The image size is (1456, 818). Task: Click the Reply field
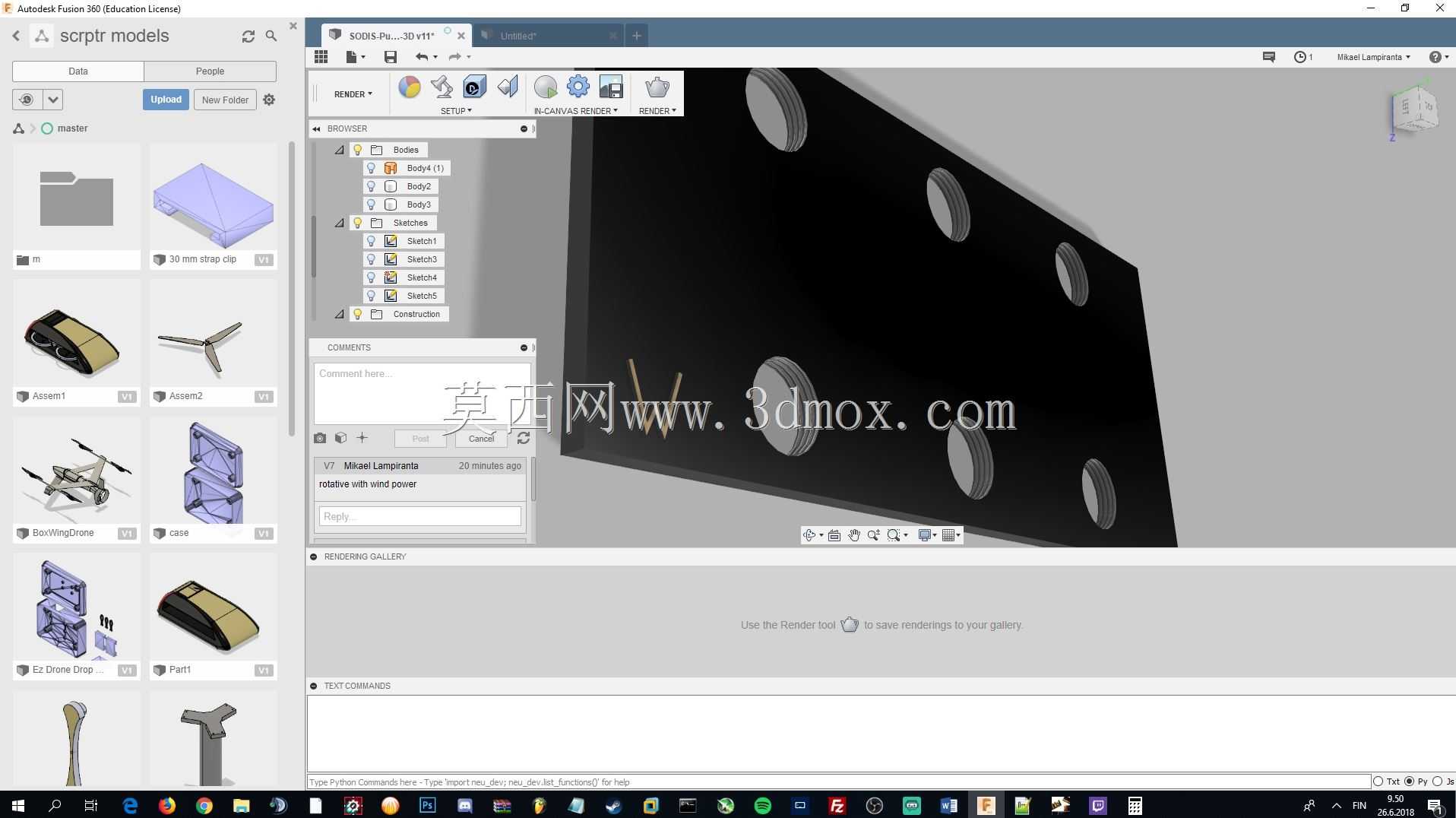pos(420,516)
